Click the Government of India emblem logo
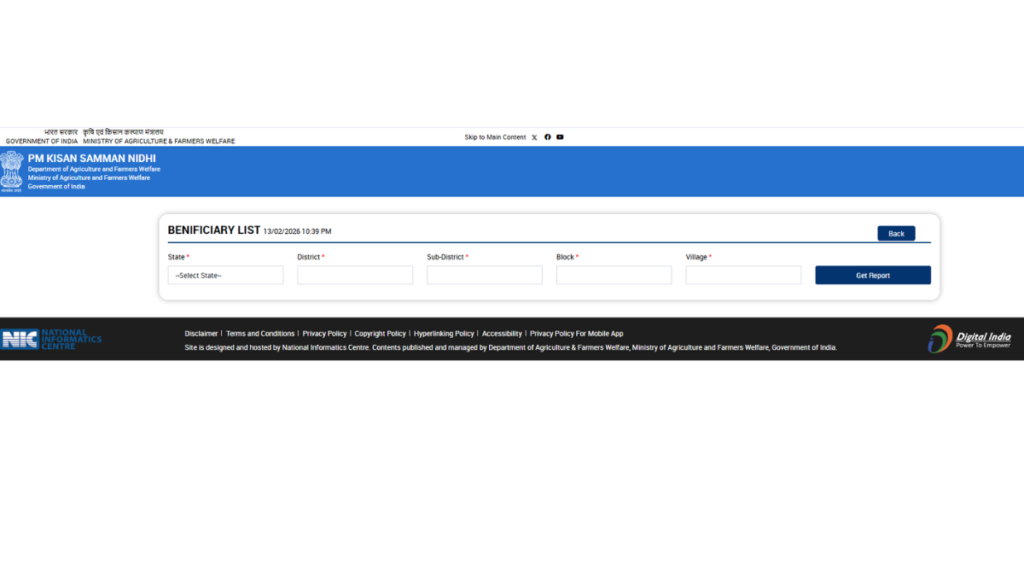 (x=12, y=171)
